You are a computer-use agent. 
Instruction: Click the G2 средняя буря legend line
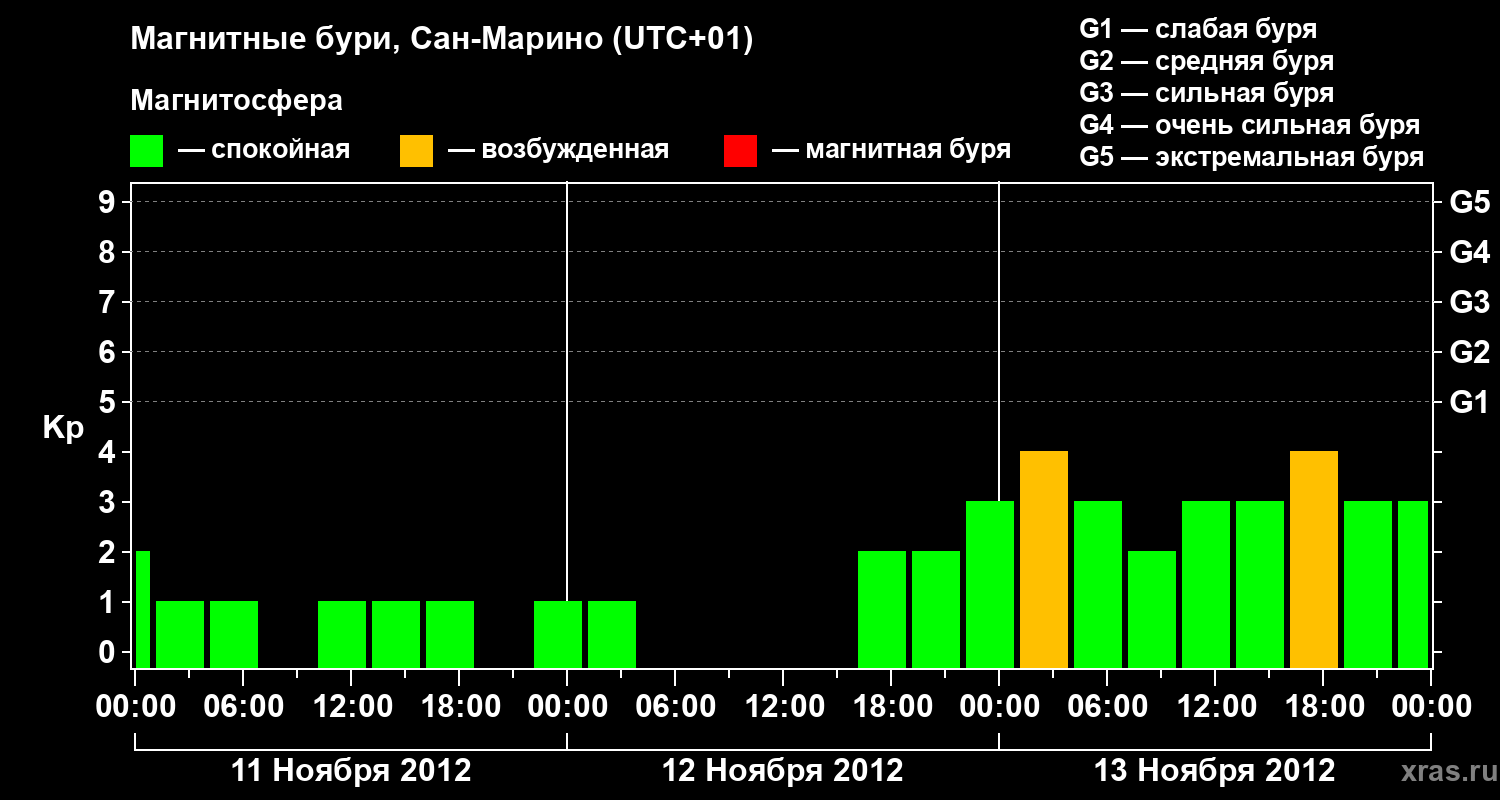click(1206, 61)
